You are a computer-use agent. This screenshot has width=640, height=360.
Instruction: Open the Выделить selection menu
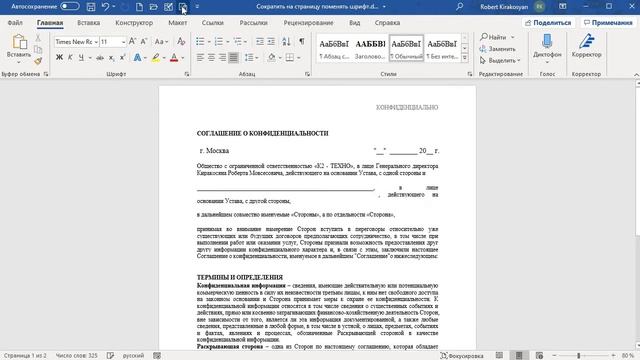pyautogui.click(x=500, y=60)
